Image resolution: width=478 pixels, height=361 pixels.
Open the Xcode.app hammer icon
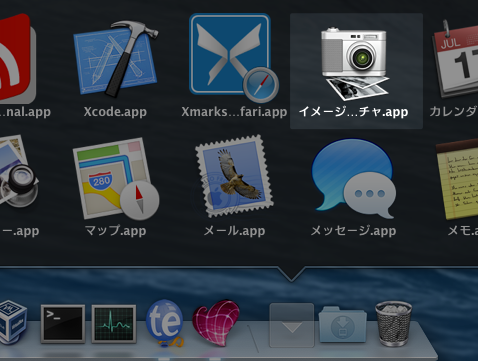[x=115, y=59]
